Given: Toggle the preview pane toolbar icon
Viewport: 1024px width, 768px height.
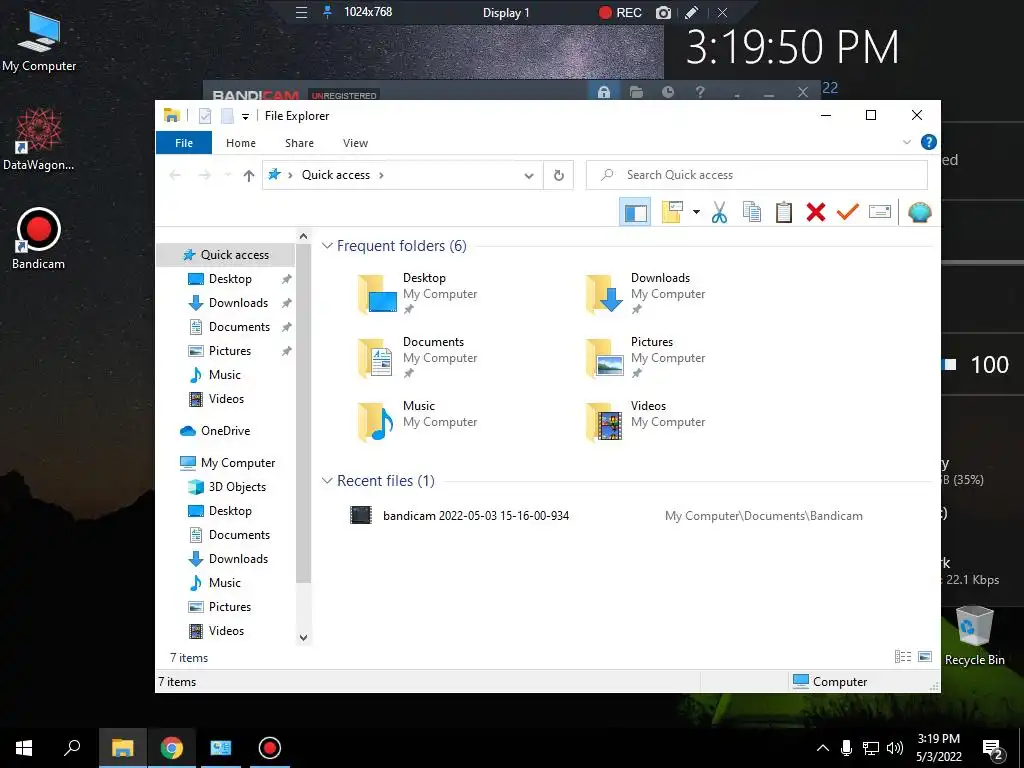Looking at the screenshot, I should pos(634,212).
